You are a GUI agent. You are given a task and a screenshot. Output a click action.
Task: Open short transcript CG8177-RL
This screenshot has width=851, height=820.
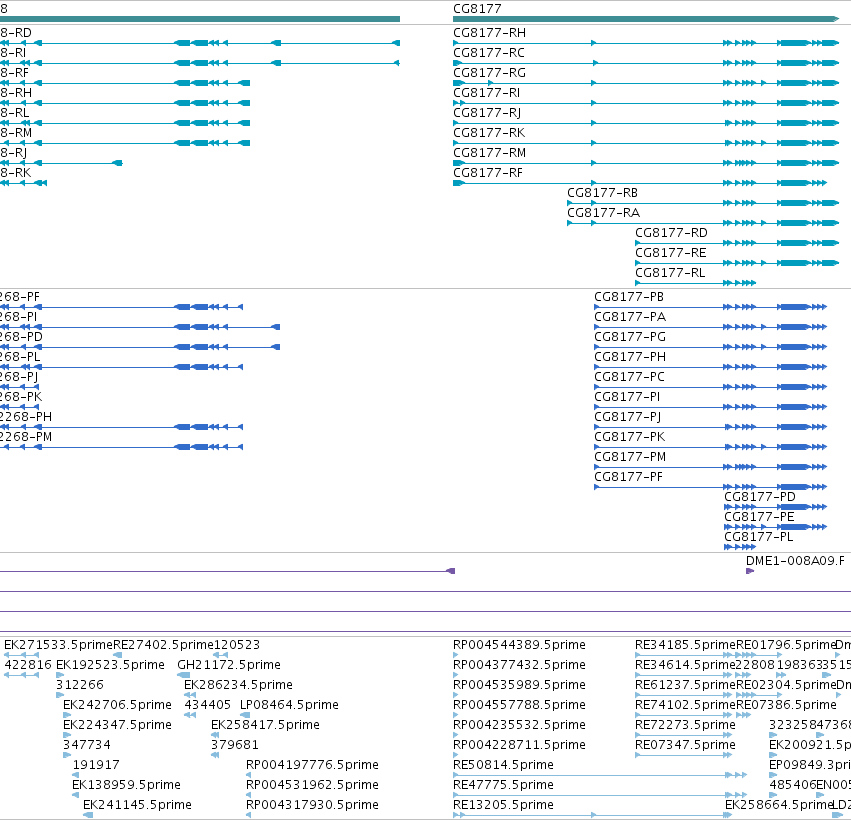(x=670, y=274)
